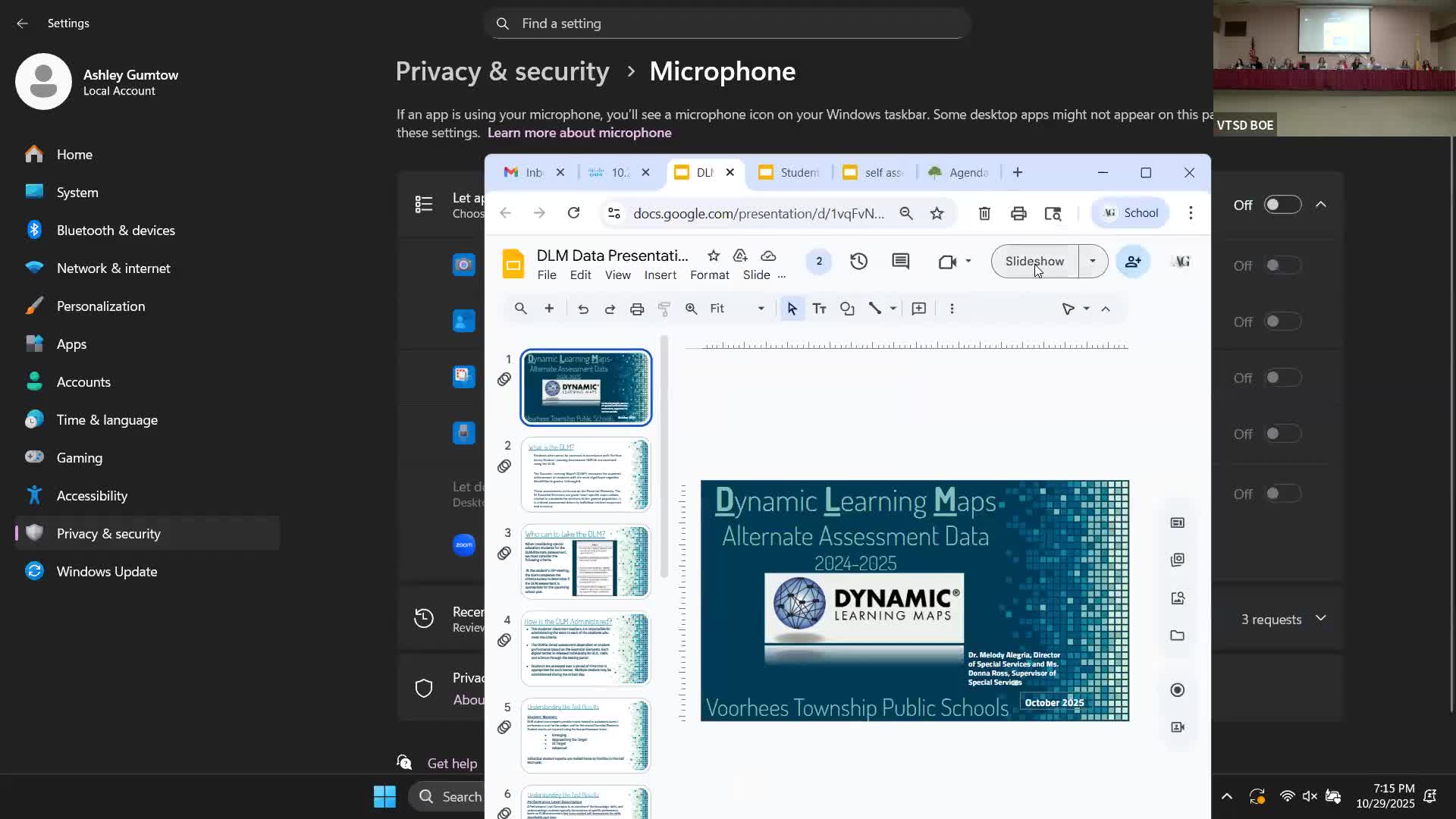Click the paint format icon
This screenshot has height=819, width=1456.
click(x=664, y=309)
